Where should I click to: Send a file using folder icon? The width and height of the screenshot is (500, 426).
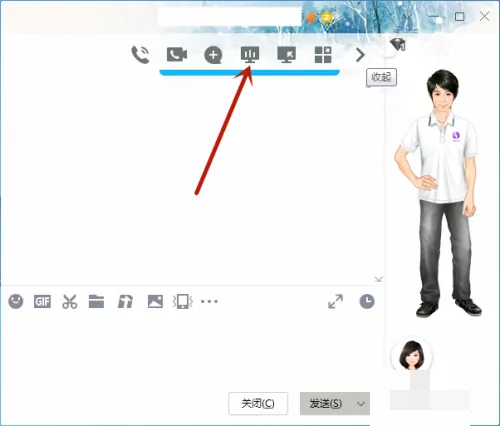tap(96, 302)
